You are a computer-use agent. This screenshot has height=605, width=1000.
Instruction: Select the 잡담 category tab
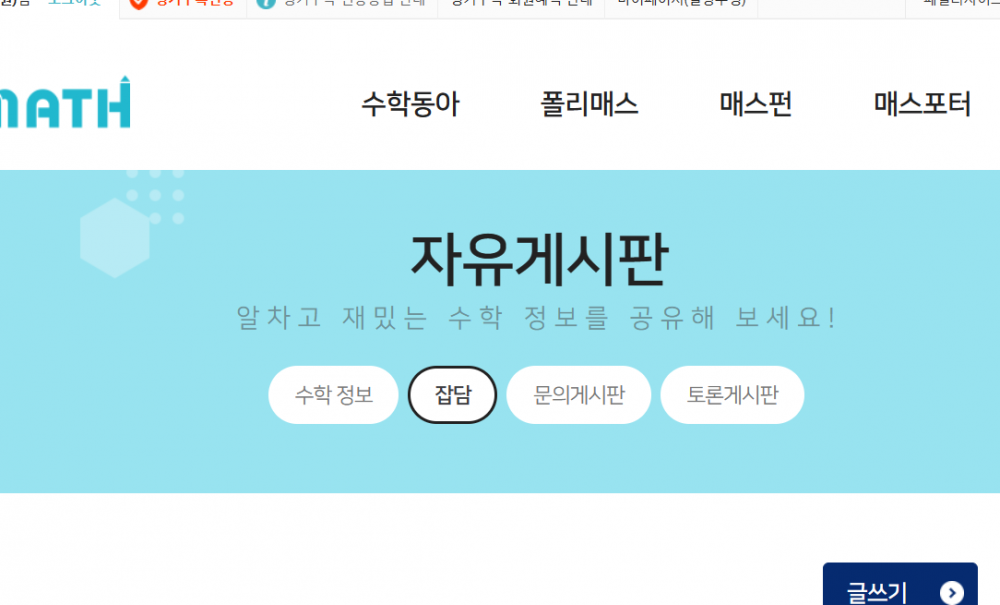click(x=453, y=395)
